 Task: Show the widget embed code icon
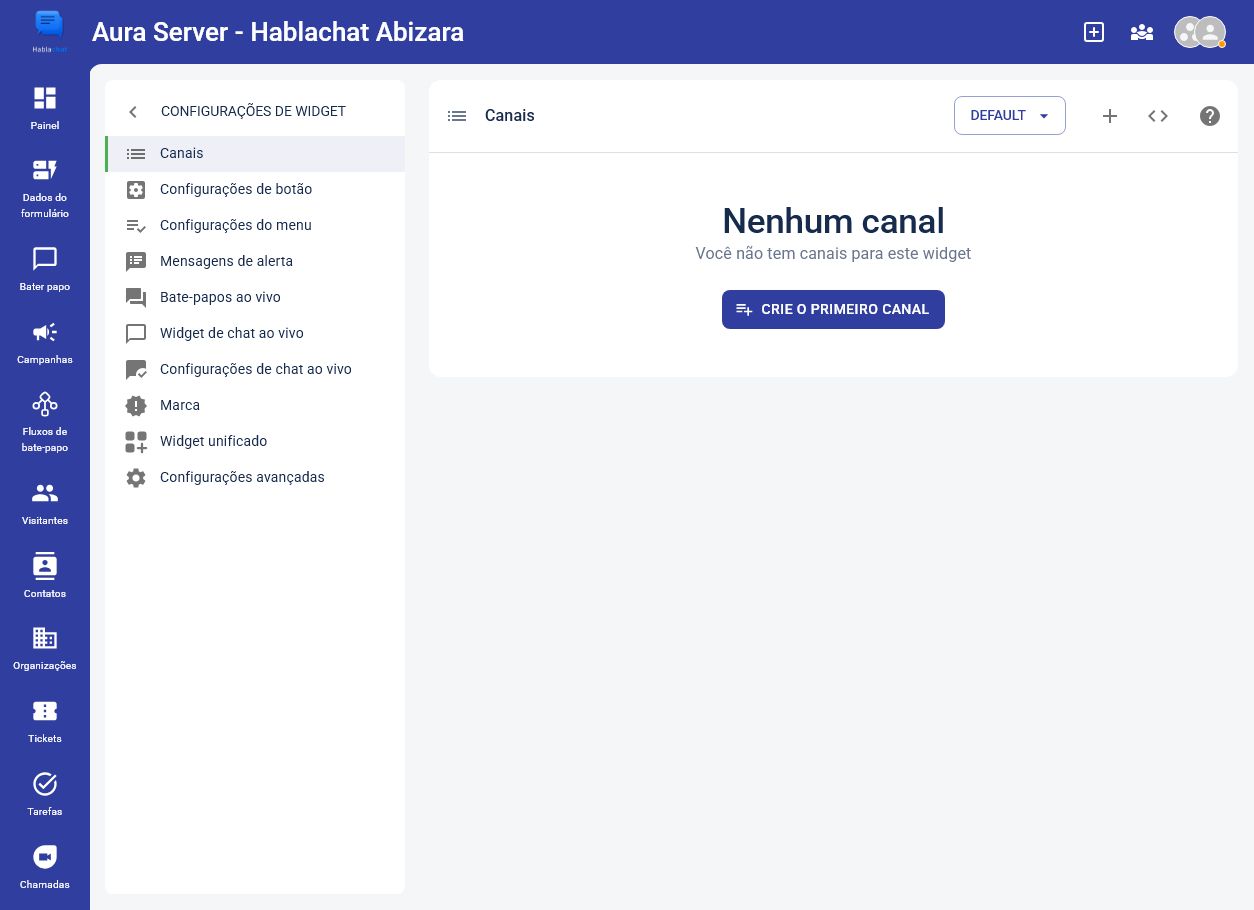tap(1158, 116)
